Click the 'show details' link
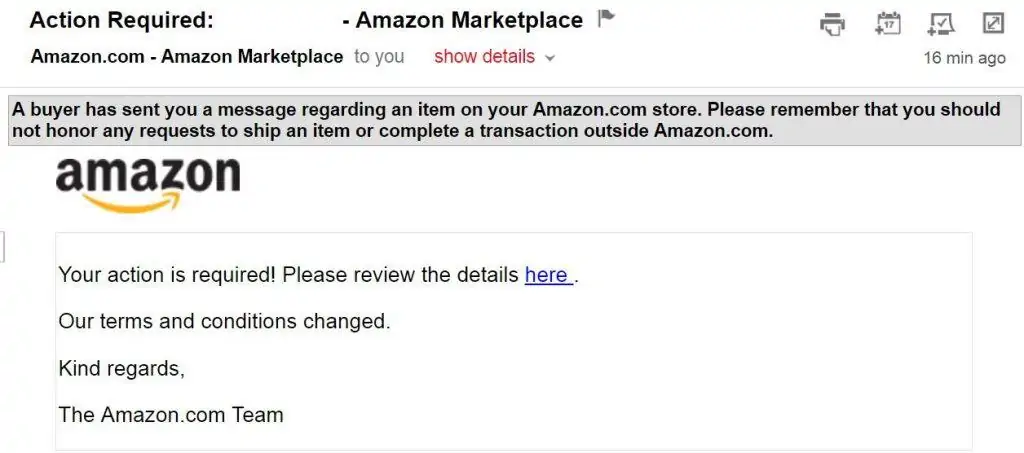1024x453 pixels. pos(485,57)
